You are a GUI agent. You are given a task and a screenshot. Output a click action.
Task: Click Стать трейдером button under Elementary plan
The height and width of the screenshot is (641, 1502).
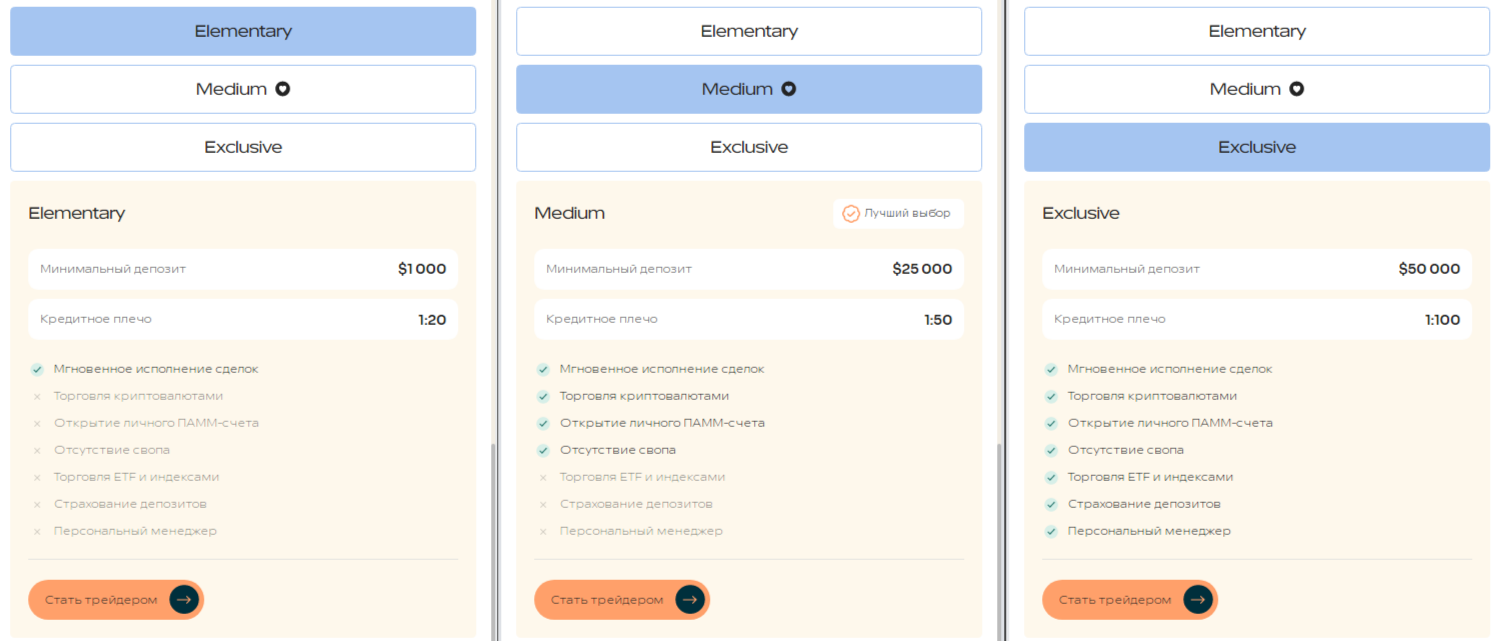click(x=116, y=600)
